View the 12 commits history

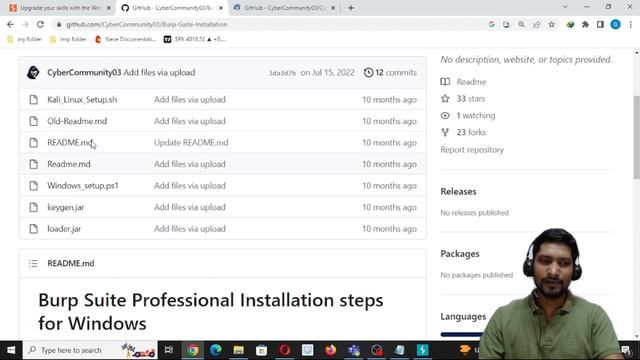click(396, 73)
